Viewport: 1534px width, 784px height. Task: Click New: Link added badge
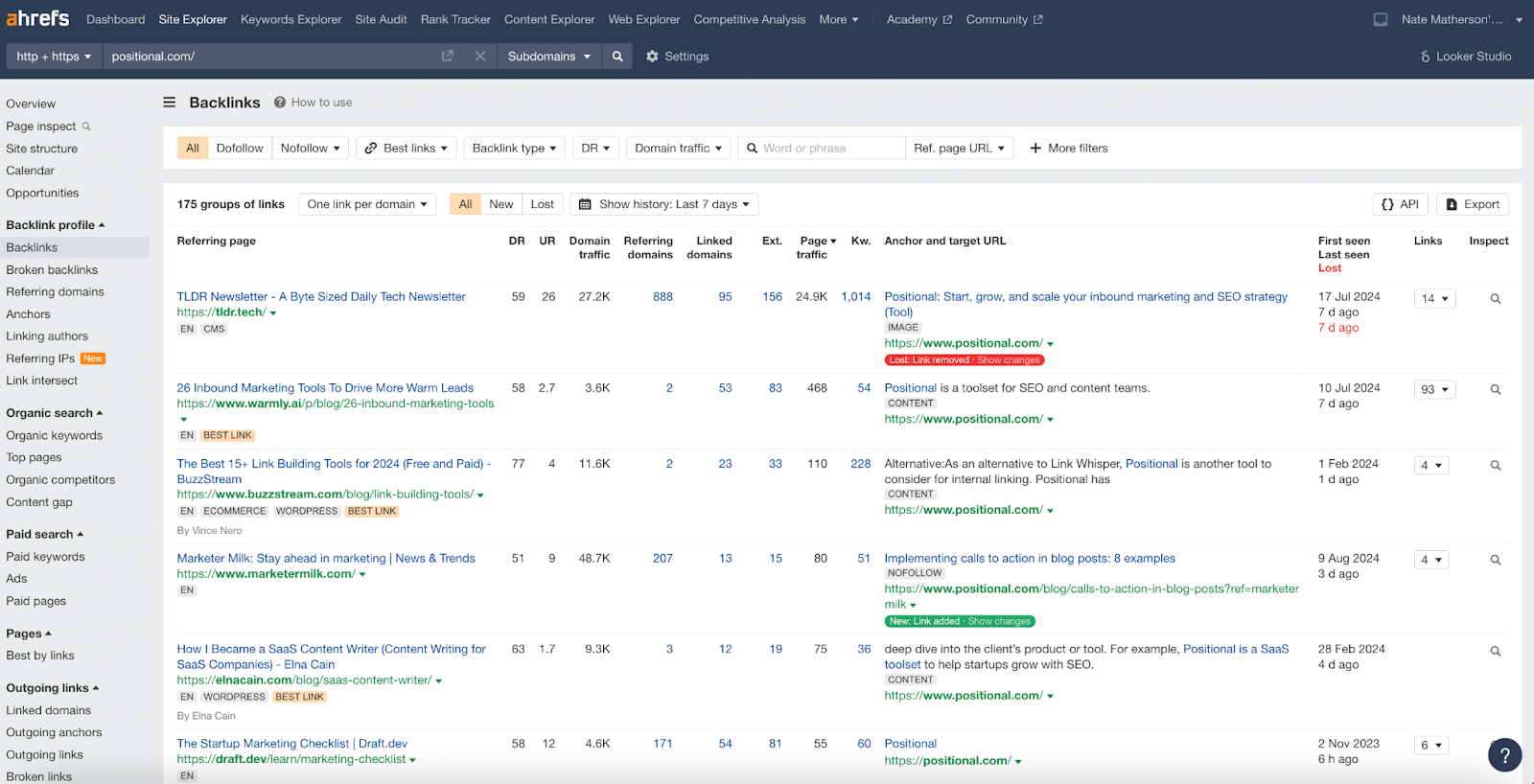pyautogui.click(x=960, y=621)
